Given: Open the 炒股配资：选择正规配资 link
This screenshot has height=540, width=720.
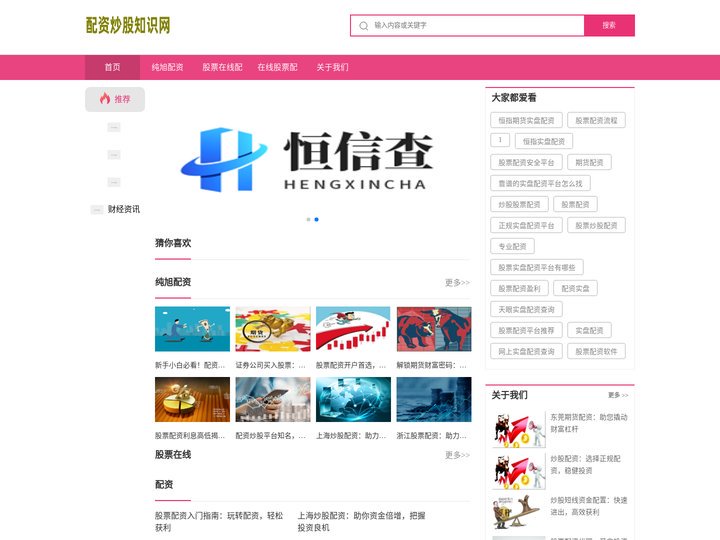Looking at the screenshot, I should coord(585,464).
